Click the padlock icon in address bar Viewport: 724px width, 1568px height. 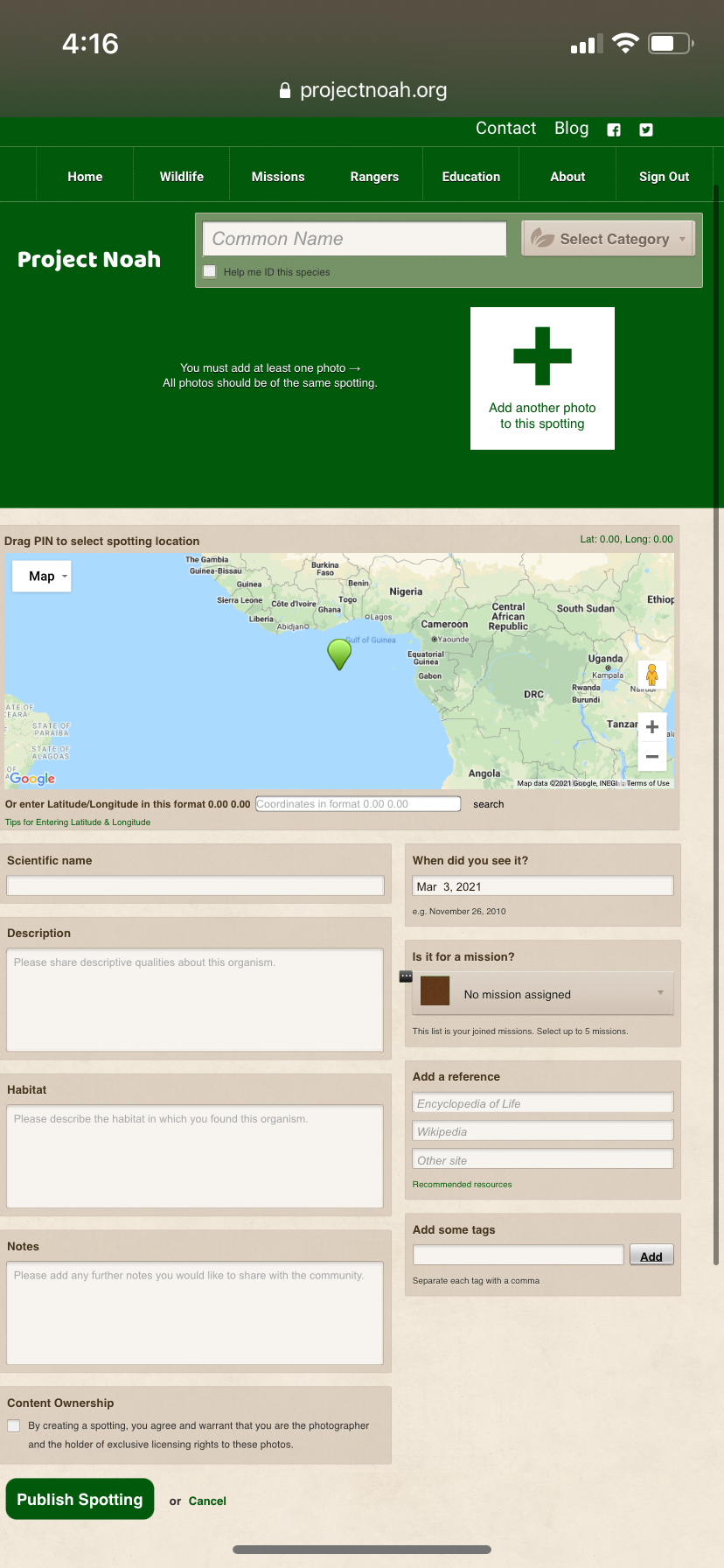click(x=284, y=90)
